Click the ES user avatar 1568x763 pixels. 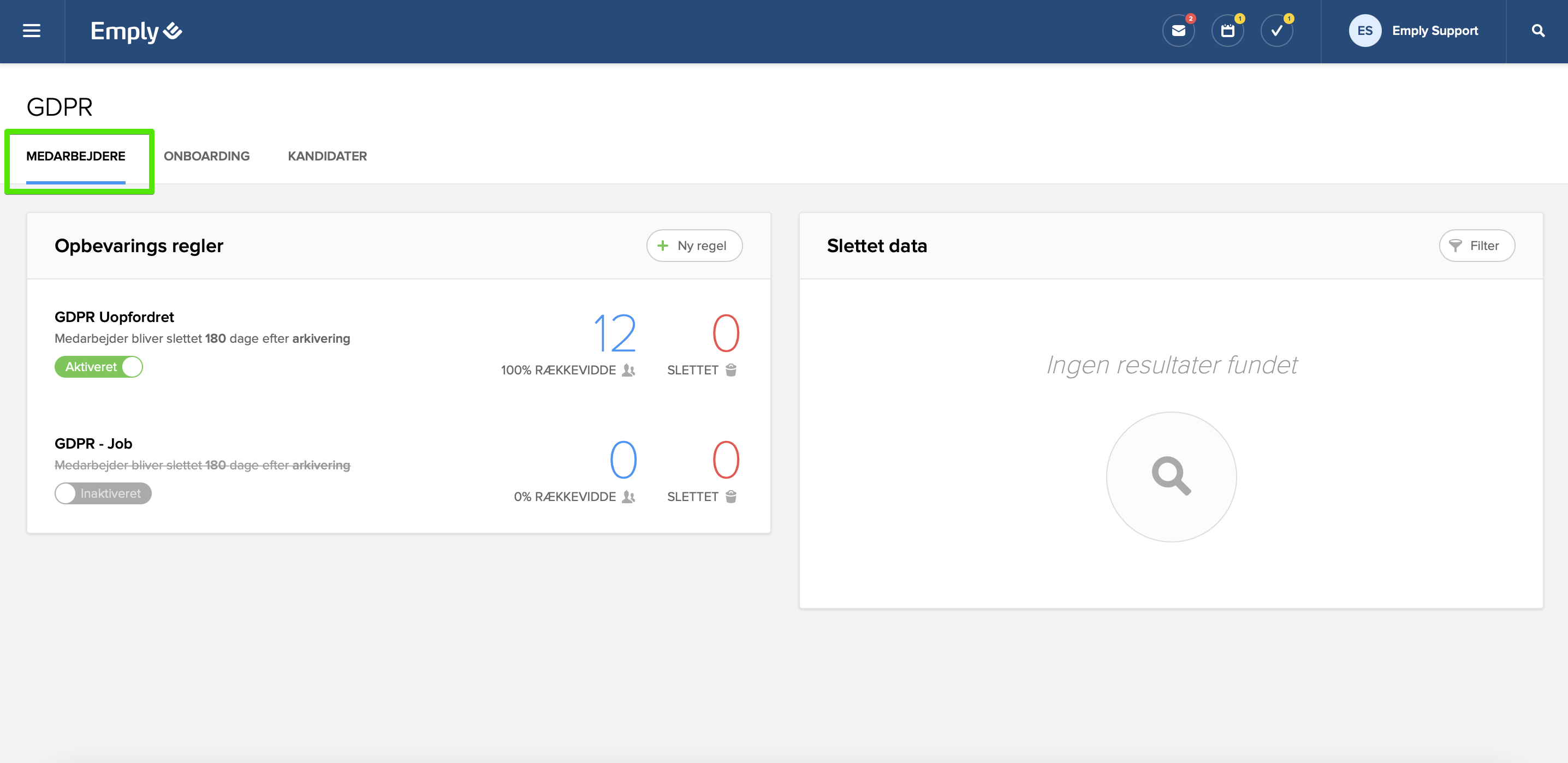tap(1364, 31)
